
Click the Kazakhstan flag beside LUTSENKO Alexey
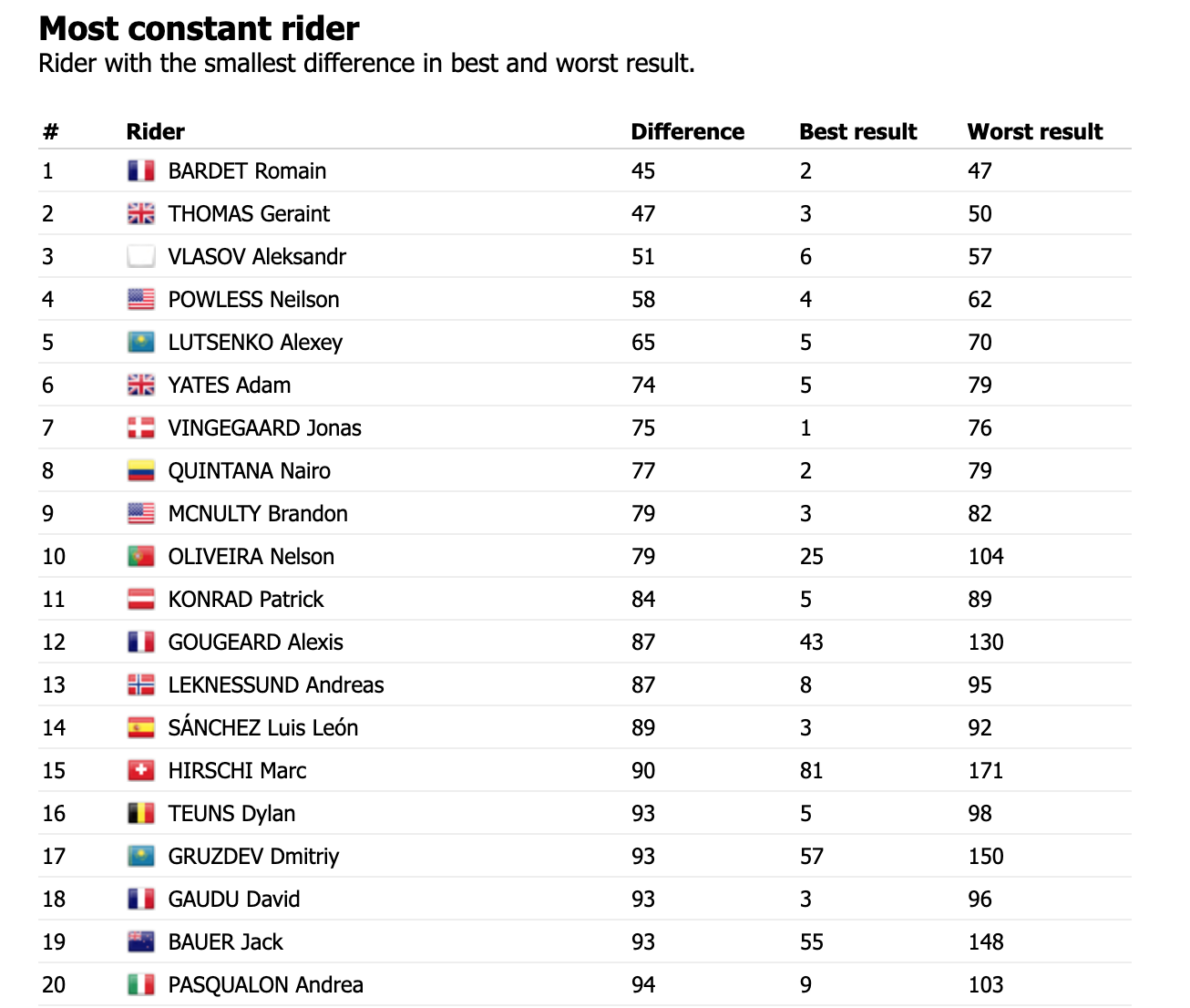pos(140,342)
